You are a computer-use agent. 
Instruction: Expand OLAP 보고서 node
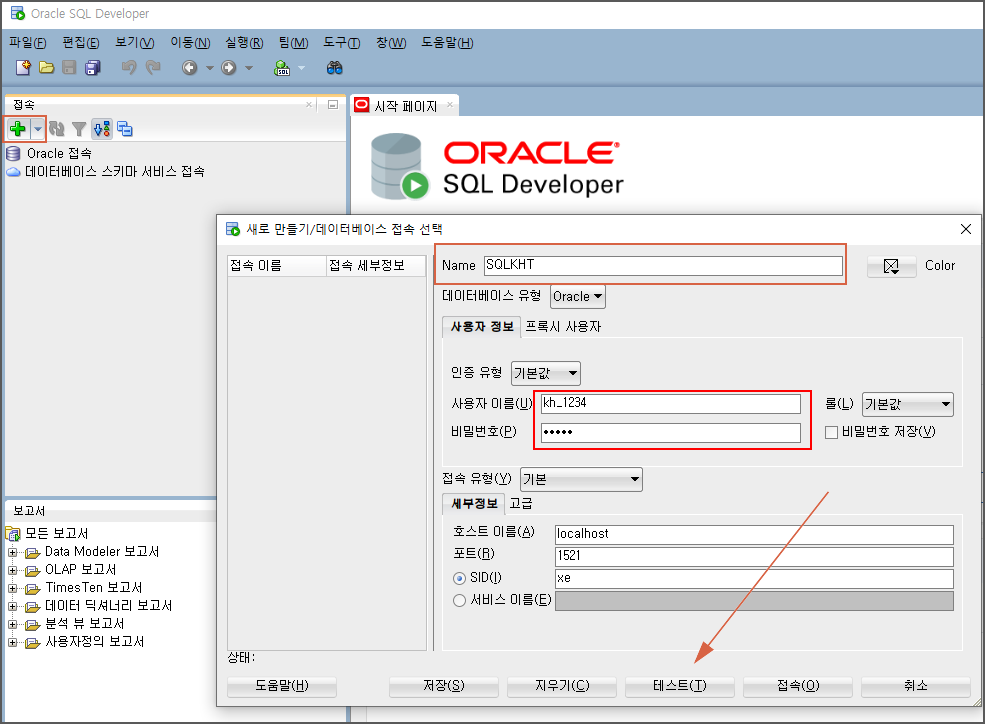(12, 570)
